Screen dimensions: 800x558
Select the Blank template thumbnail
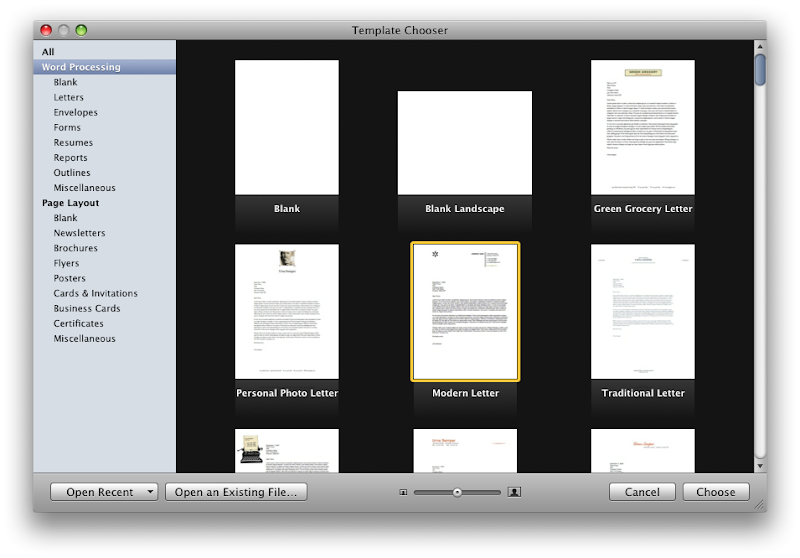(286, 127)
